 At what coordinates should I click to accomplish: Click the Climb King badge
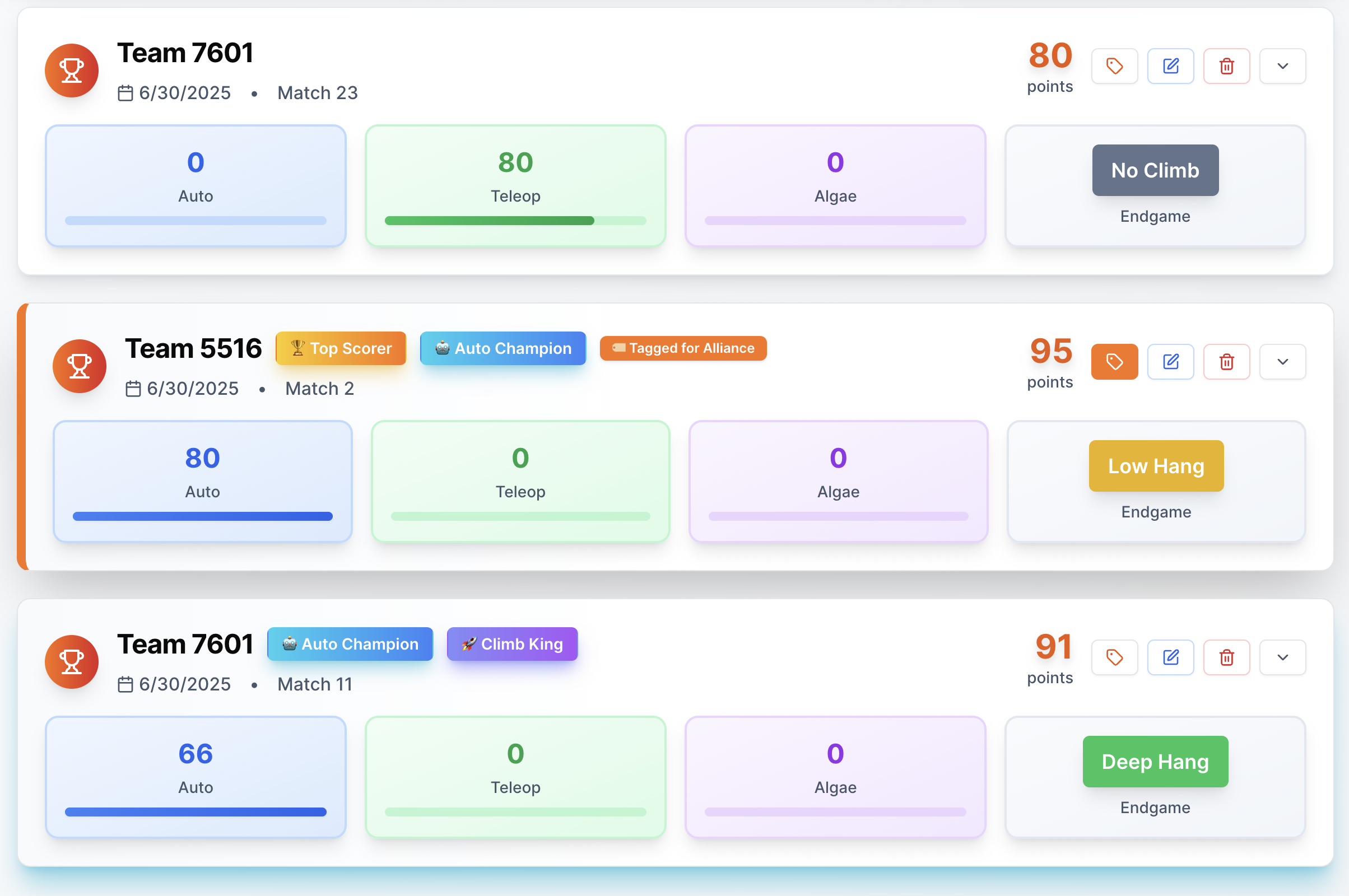[512, 644]
